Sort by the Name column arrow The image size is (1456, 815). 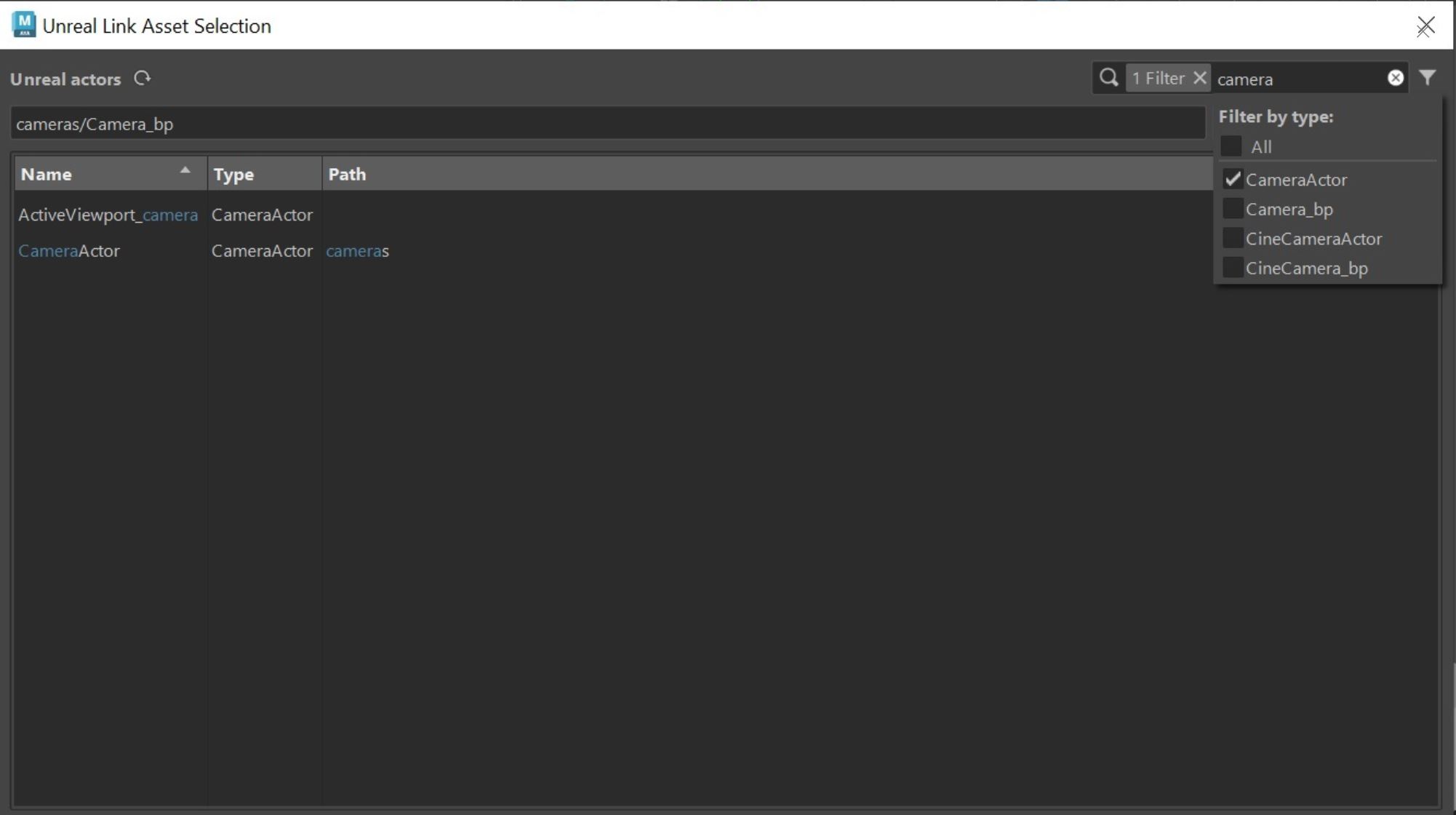pyautogui.click(x=185, y=170)
